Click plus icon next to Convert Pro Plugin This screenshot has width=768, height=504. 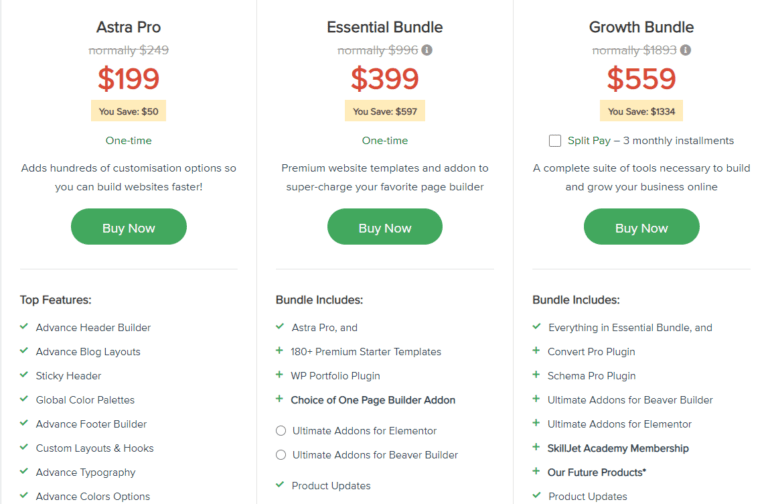pos(537,352)
